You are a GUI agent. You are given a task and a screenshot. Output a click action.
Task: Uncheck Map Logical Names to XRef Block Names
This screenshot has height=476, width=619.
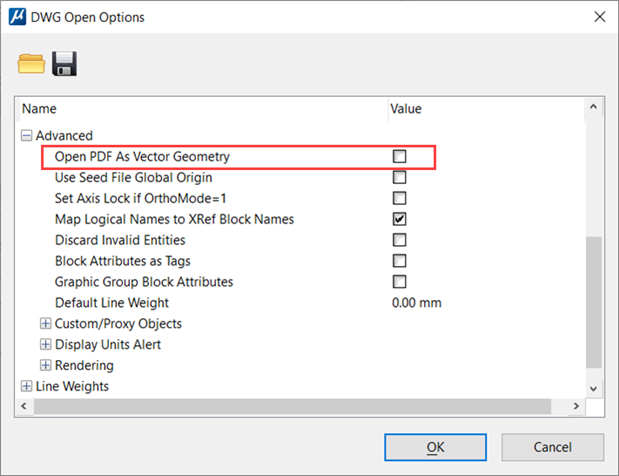pos(400,219)
